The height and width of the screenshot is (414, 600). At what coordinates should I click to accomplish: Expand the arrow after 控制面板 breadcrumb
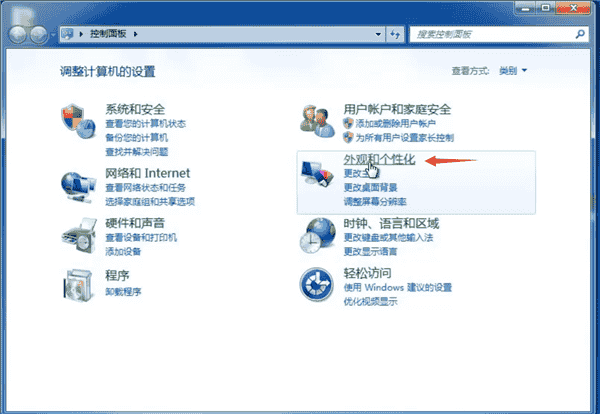pyautogui.click(x=136, y=34)
